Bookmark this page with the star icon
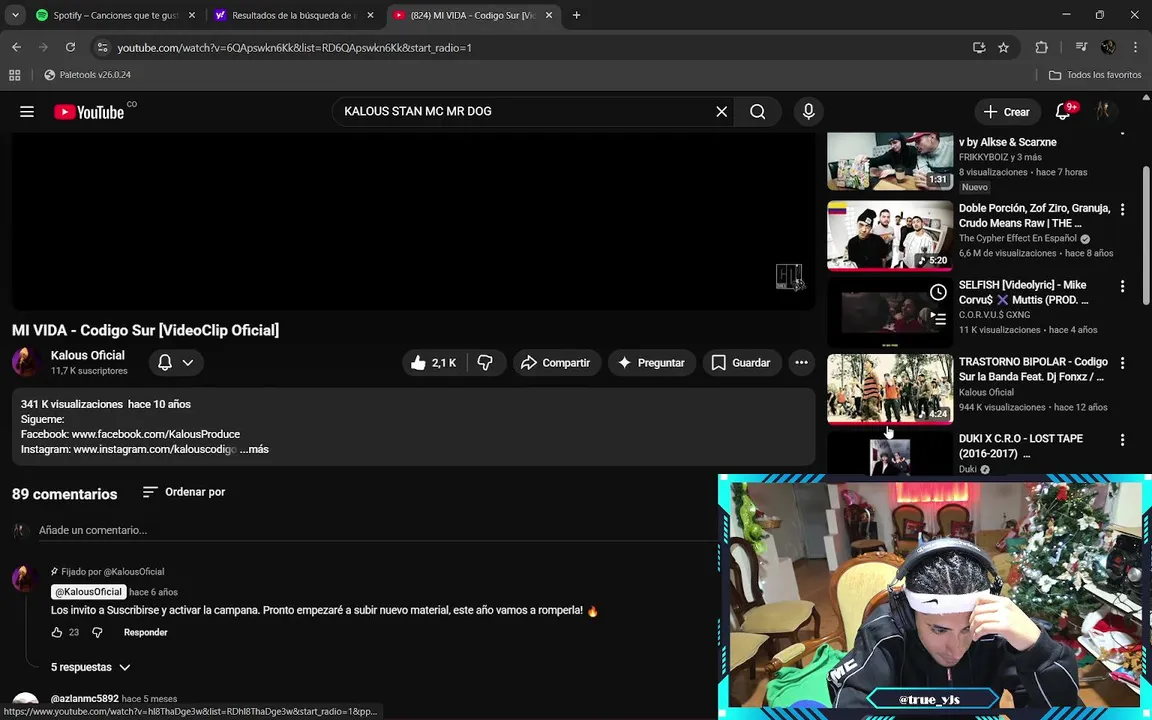The width and height of the screenshot is (1152, 720). (1004, 48)
